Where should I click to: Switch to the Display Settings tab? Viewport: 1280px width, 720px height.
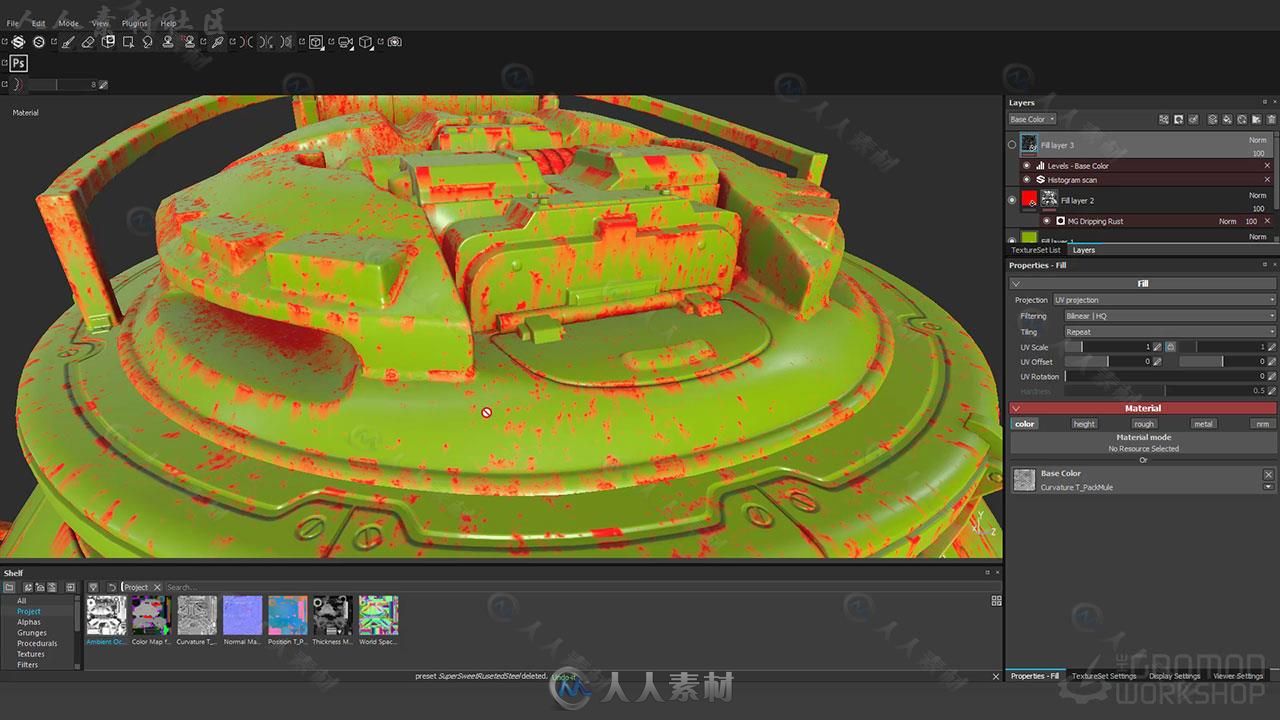[1174, 676]
